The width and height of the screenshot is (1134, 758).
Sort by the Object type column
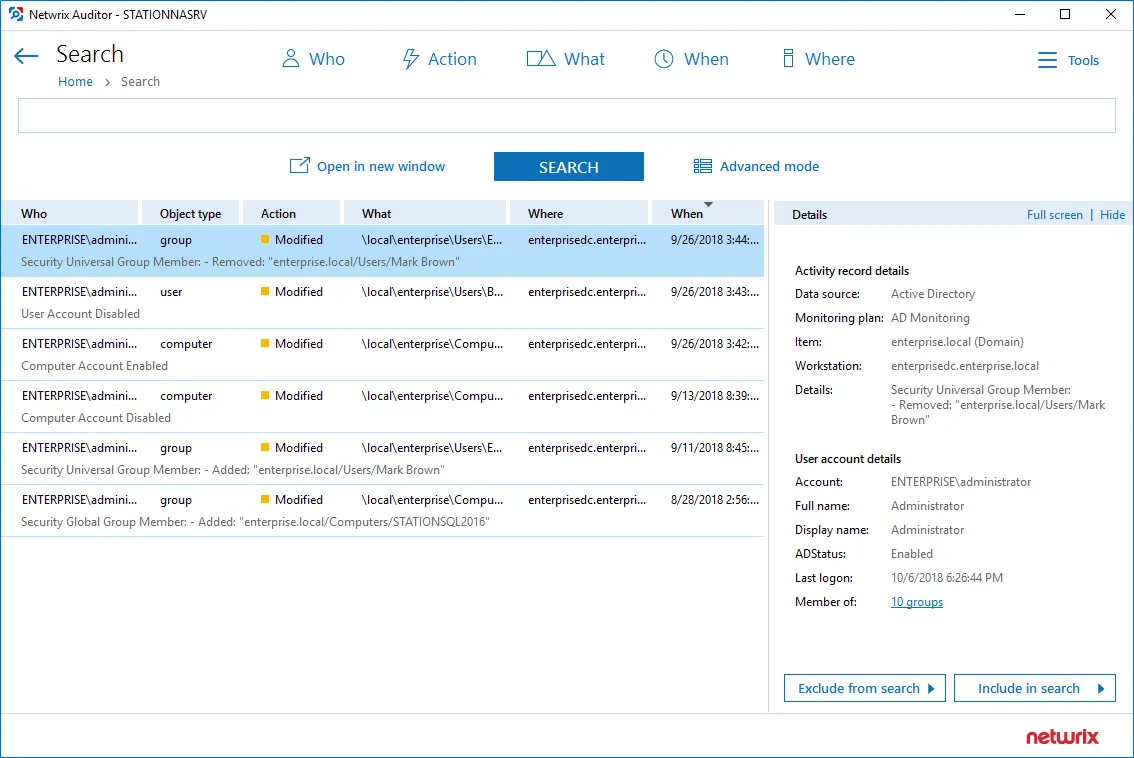pos(190,213)
